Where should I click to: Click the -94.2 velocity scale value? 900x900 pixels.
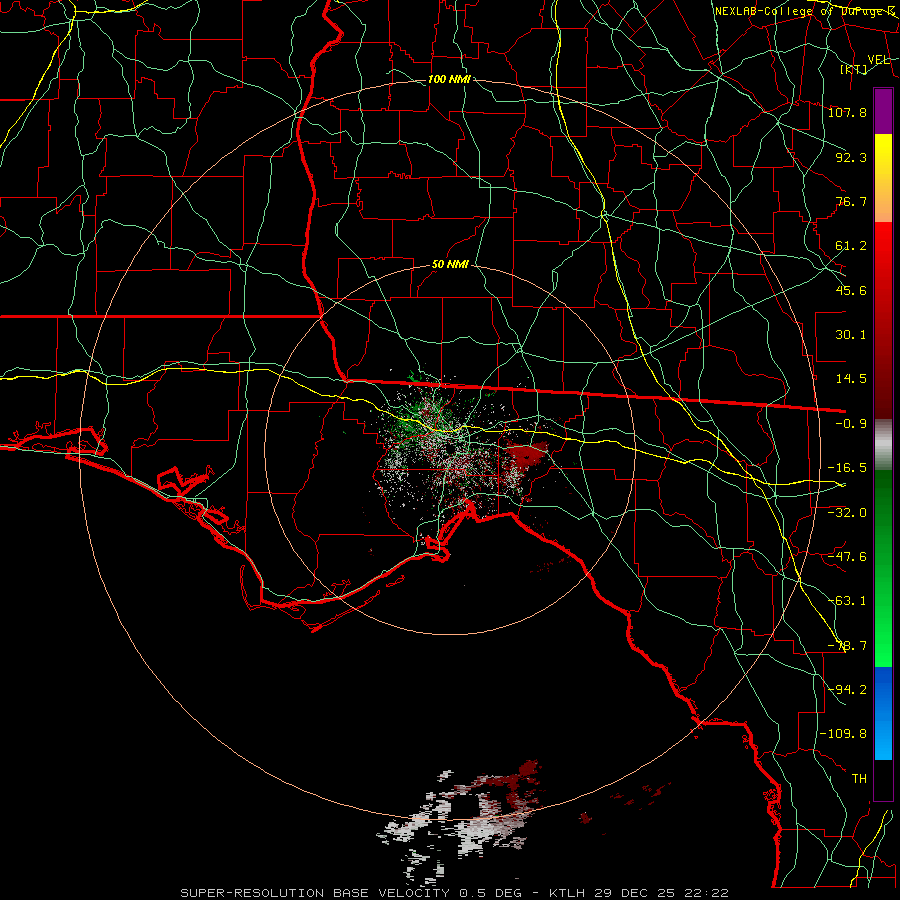coord(847,690)
